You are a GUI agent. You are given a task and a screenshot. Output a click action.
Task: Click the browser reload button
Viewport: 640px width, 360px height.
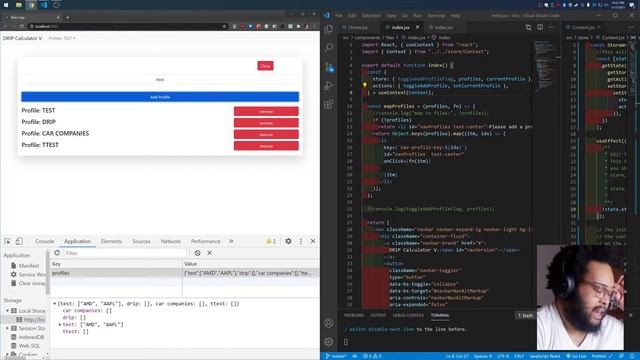[x=22, y=26]
